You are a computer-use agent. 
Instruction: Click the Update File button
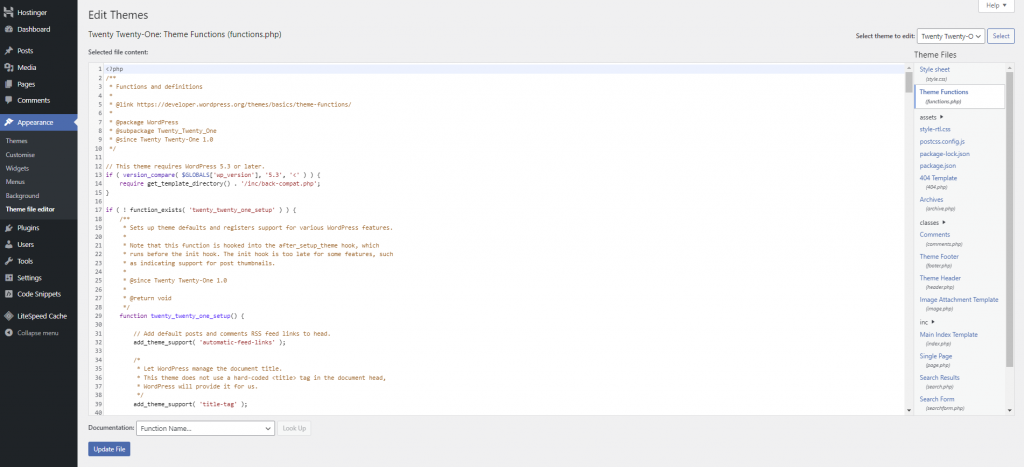pyautogui.click(x=109, y=449)
